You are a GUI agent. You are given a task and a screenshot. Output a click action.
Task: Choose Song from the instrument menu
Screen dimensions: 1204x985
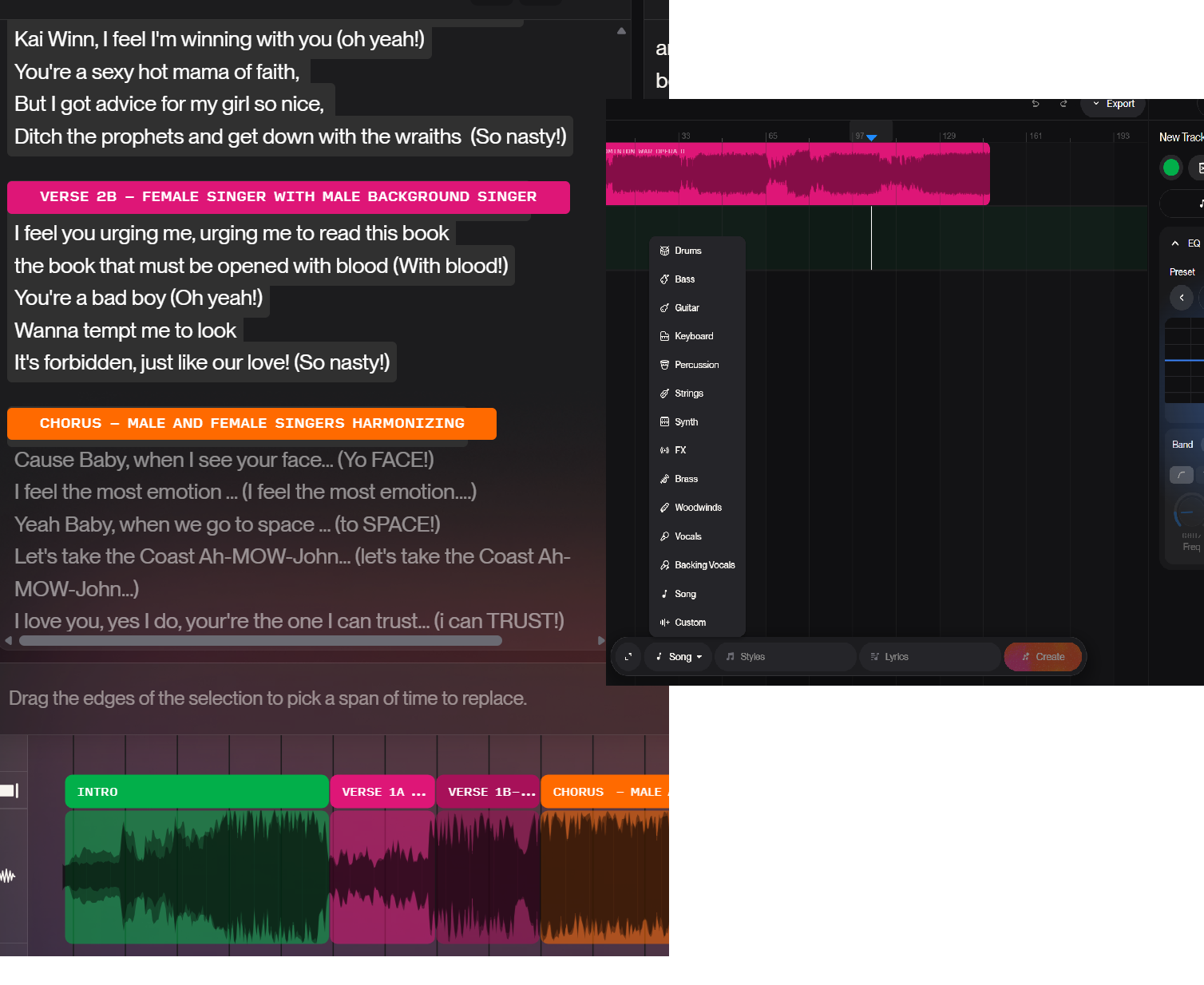697,594
